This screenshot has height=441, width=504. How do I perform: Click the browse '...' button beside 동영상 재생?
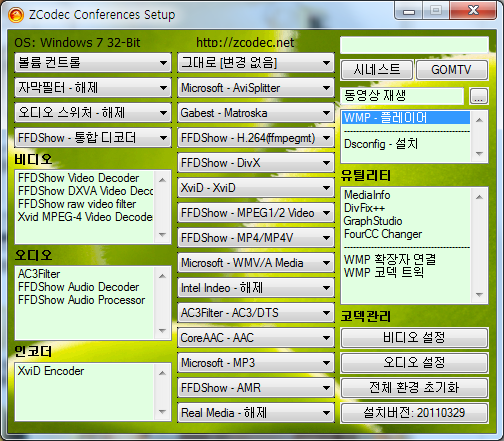479,96
